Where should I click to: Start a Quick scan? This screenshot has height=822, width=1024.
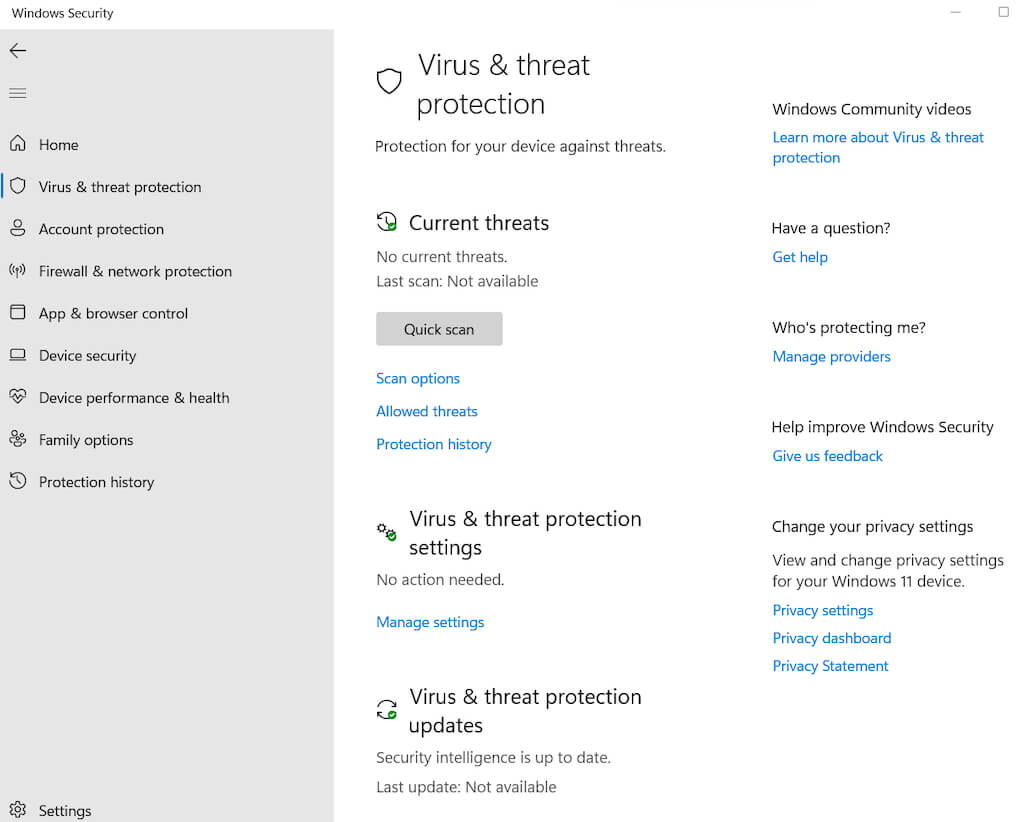(439, 329)
